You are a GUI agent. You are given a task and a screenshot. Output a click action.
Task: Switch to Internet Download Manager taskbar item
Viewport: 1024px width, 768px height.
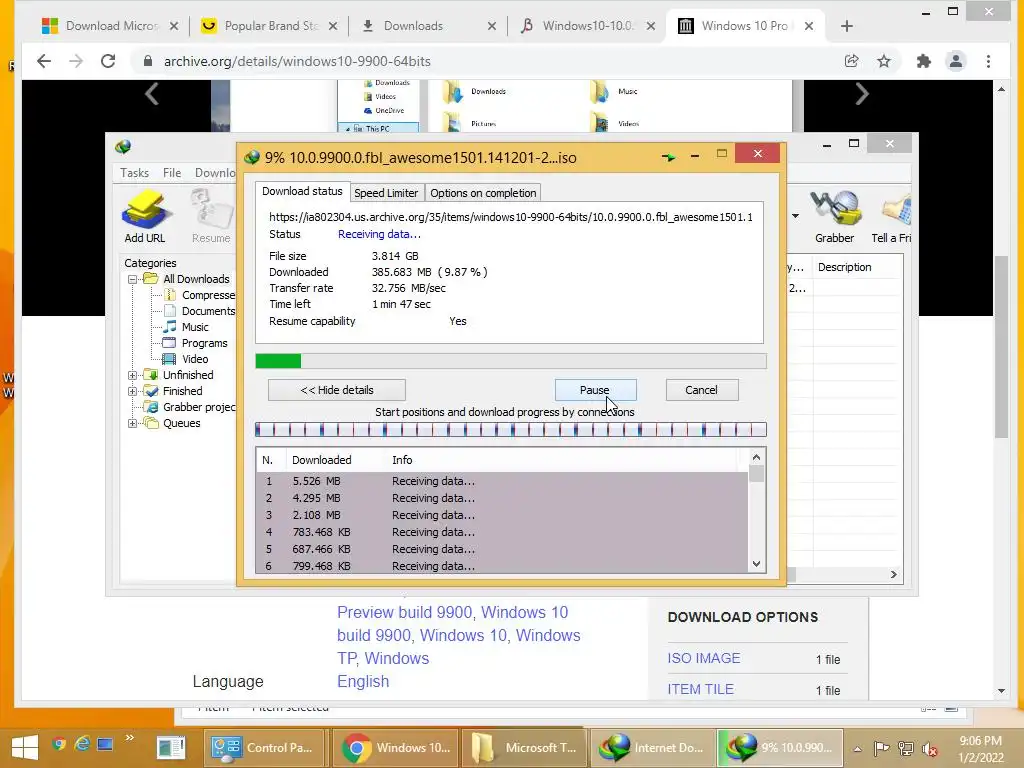pyautogui.click(x=653, y=748)
